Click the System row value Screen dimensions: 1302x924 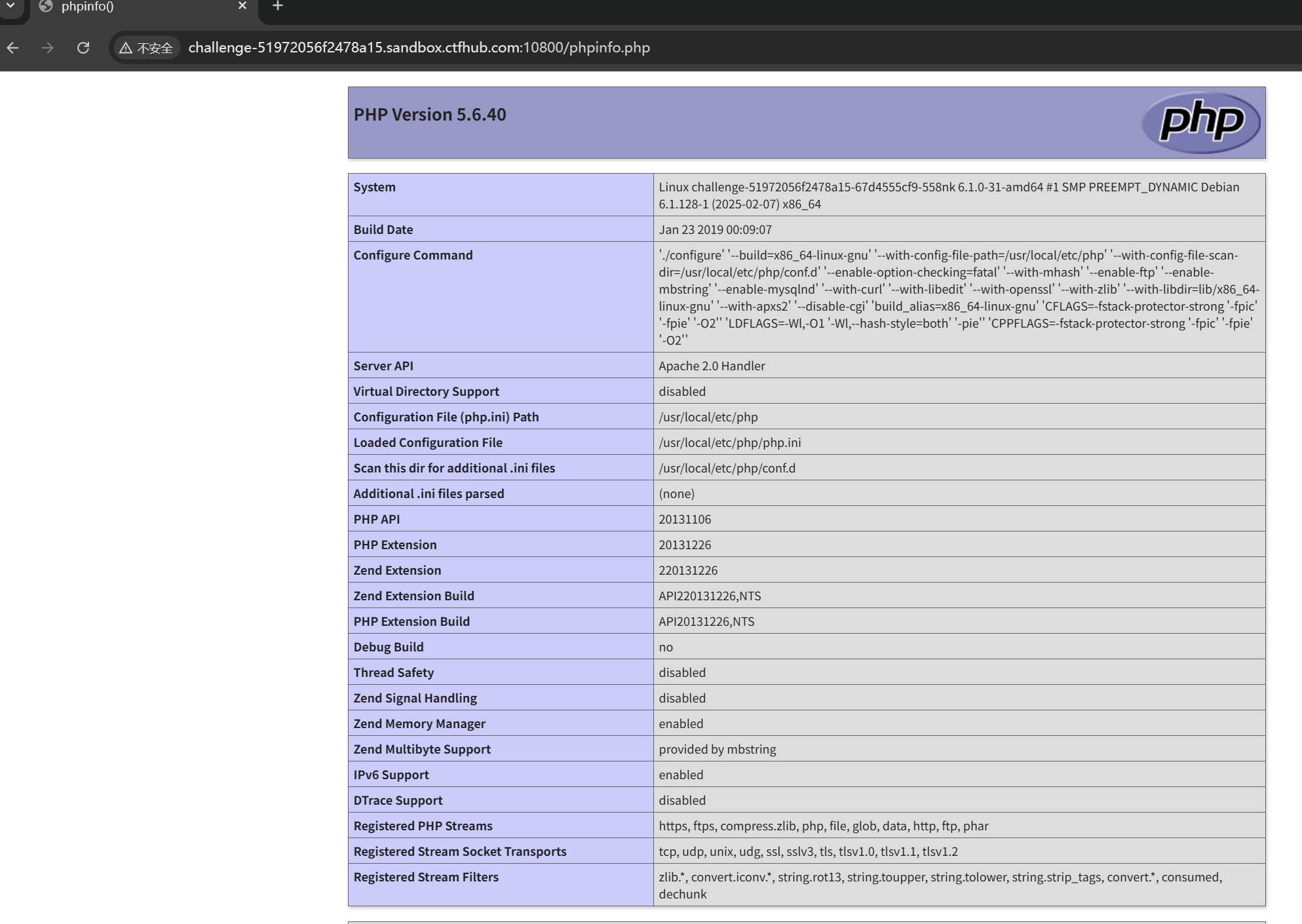(x=949, y=195)
